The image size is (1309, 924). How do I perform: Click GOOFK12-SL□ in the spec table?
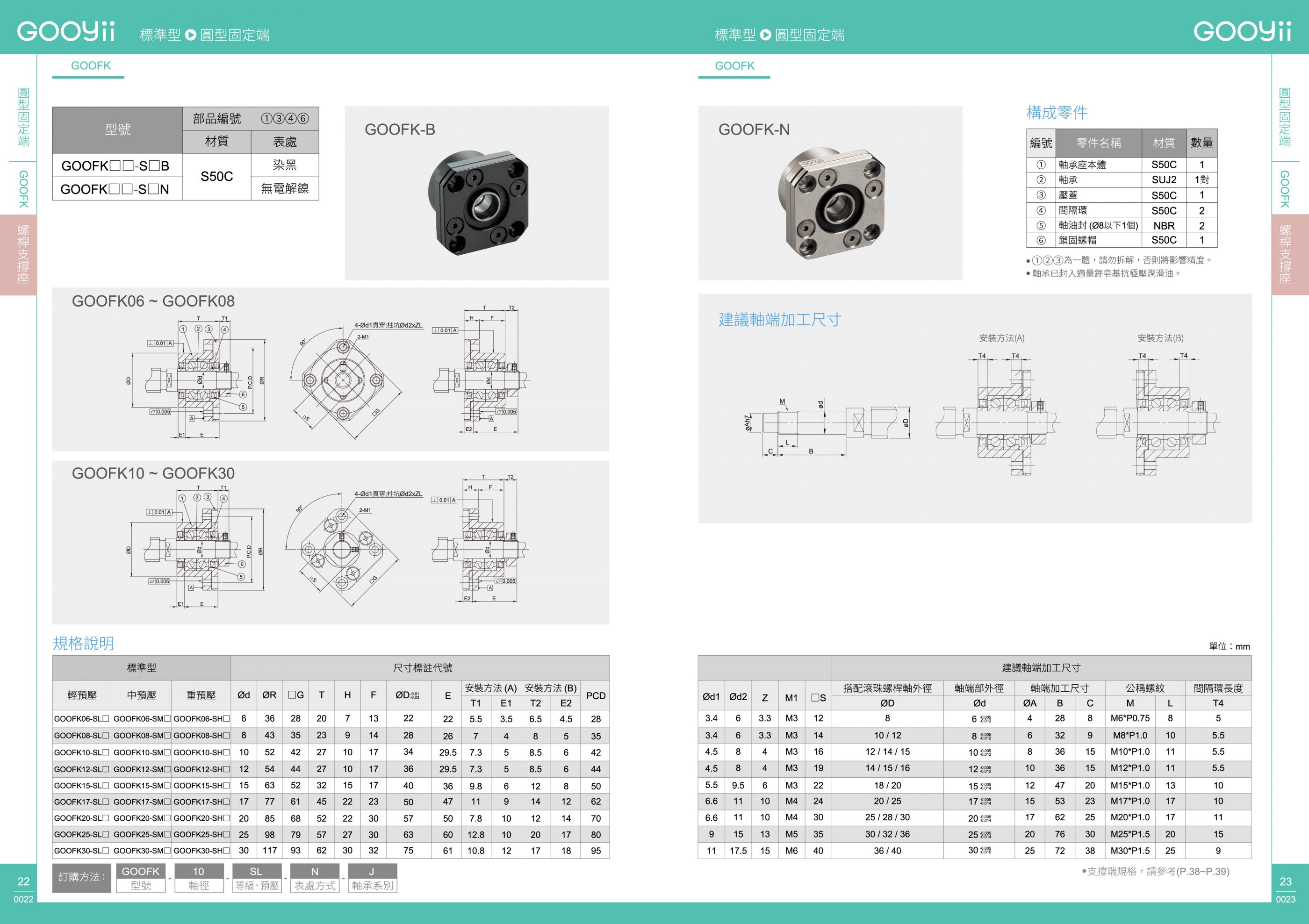[x=81, y=769]
